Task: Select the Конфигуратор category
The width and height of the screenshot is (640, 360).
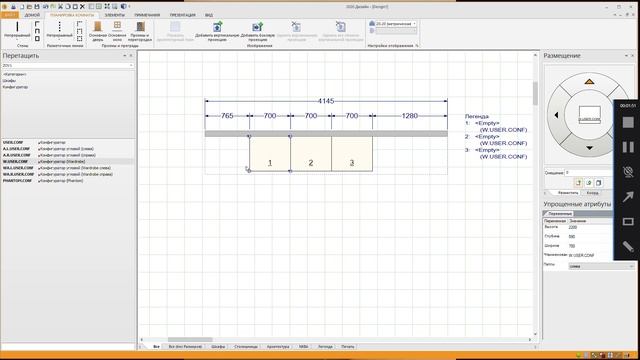Action: 16,87
